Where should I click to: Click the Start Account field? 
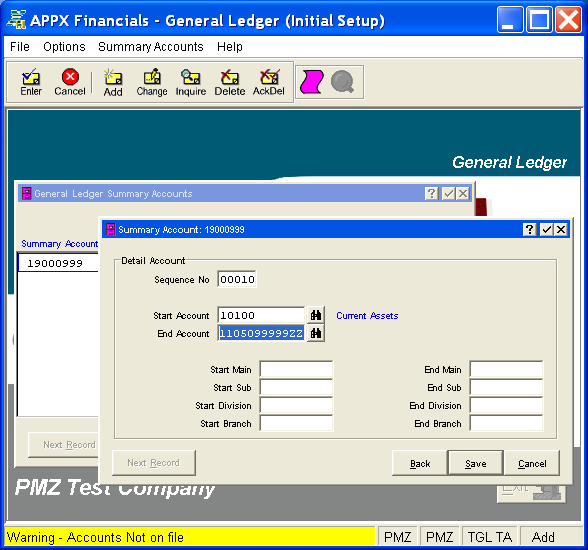[261, 315]
